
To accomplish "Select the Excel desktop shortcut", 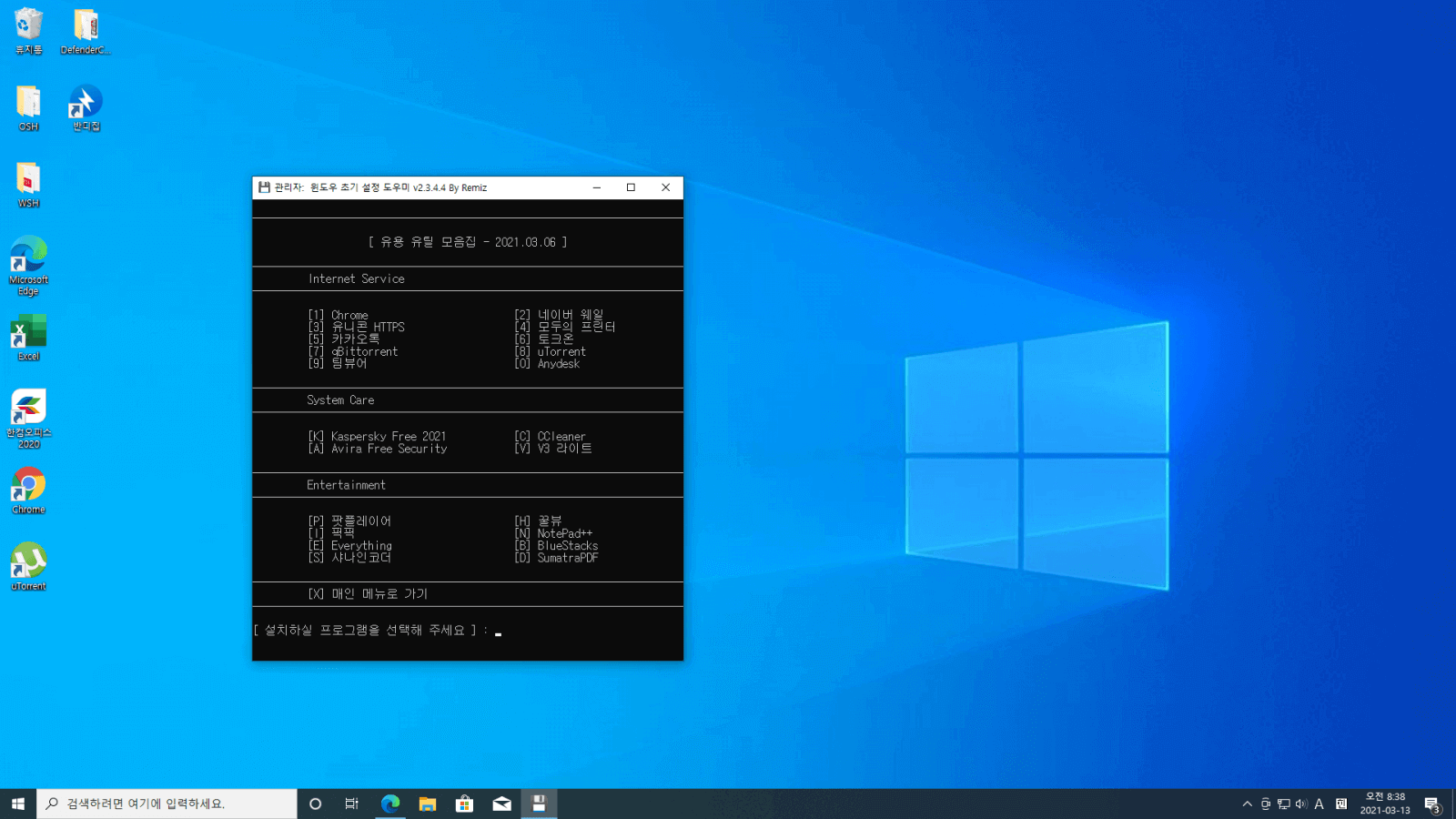I will coord(28,338).
